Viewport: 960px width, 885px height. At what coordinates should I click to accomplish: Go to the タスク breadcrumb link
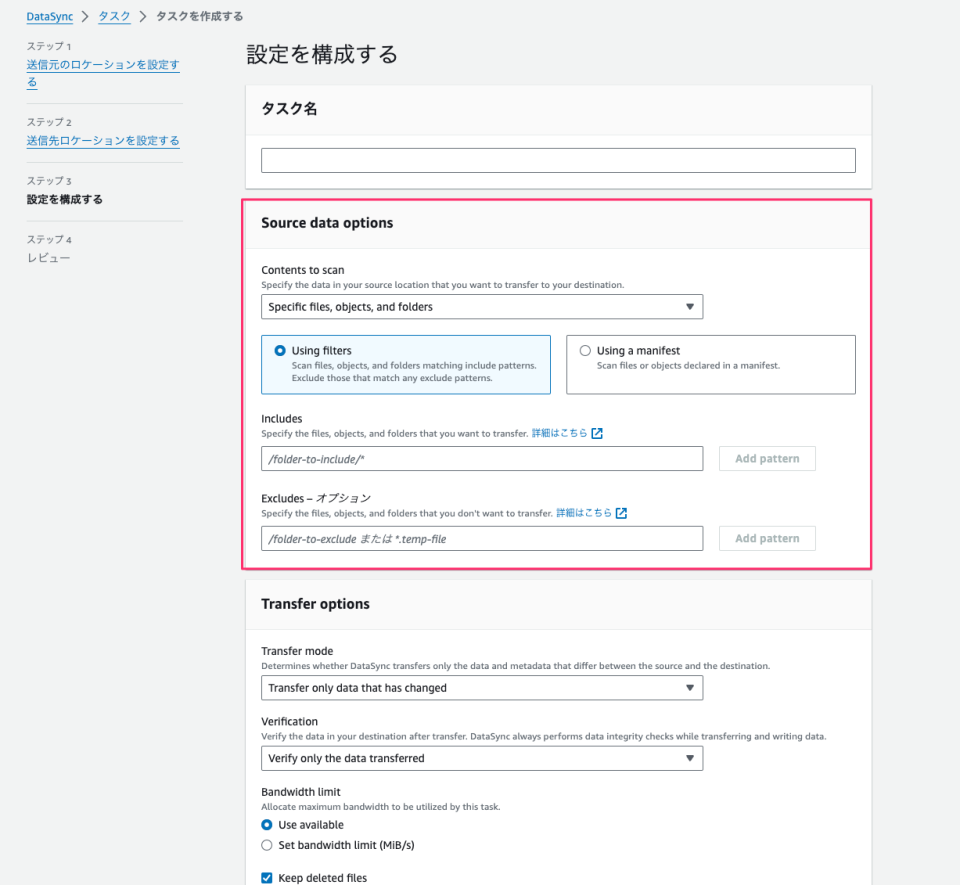(114, 17)
